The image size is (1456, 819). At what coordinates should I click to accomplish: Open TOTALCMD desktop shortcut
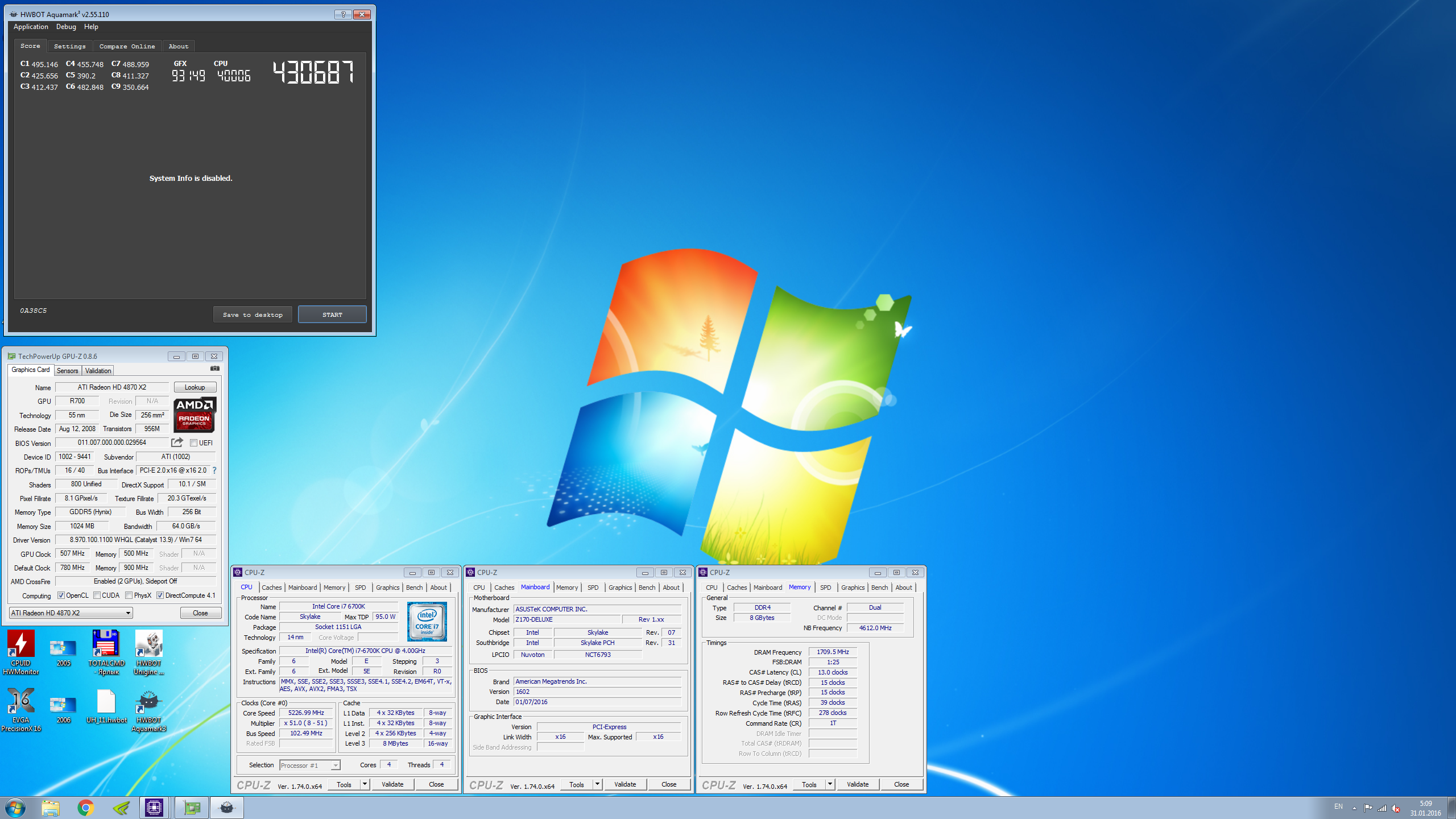coord(106,652)
